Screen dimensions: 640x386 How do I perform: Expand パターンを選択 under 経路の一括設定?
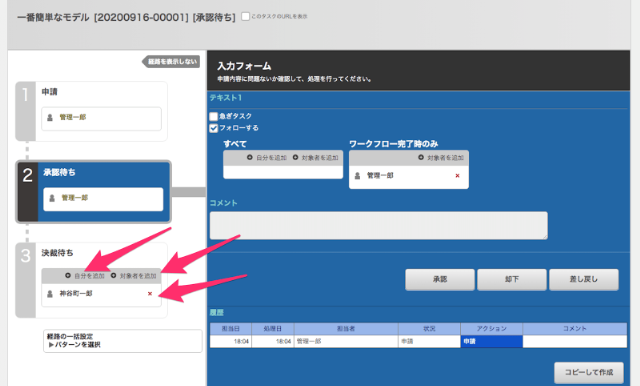(x=74, y=345)
